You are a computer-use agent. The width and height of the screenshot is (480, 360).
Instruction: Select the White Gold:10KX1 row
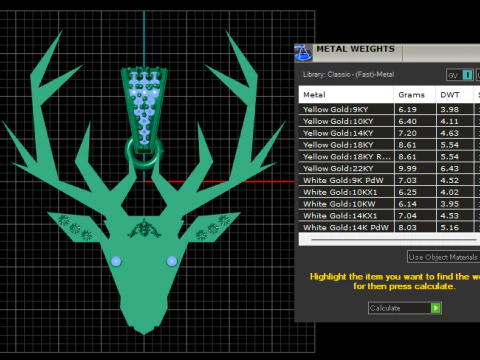pos(389,192)
